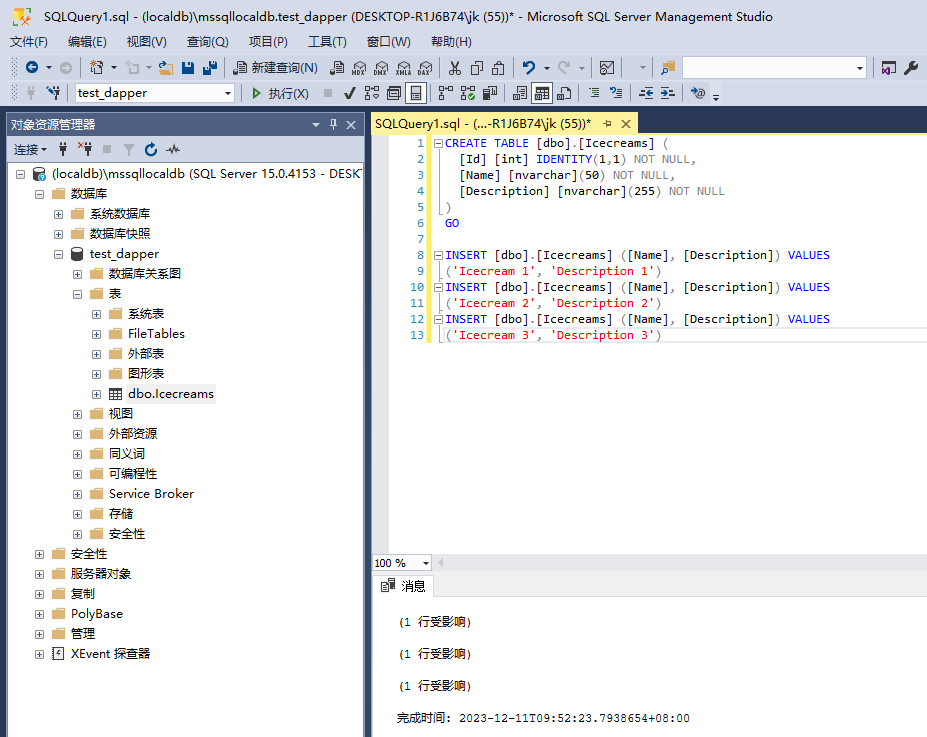This screenshot has width=927, height=737.
Task: Collapse the test_dapper database node
Action: [x=59, y=254]
